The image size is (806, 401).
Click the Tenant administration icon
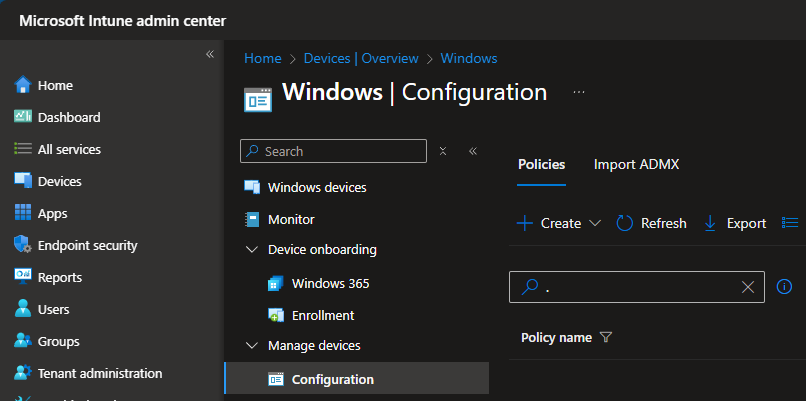point(23,372)
